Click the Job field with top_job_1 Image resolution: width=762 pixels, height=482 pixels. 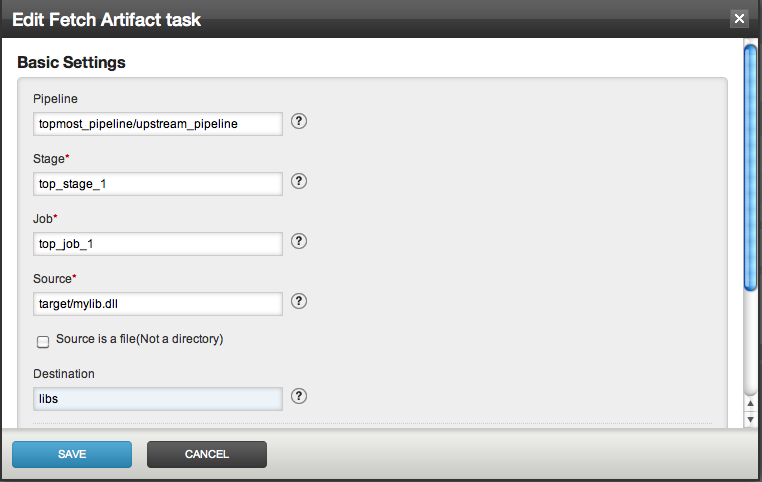click(158, 243)
